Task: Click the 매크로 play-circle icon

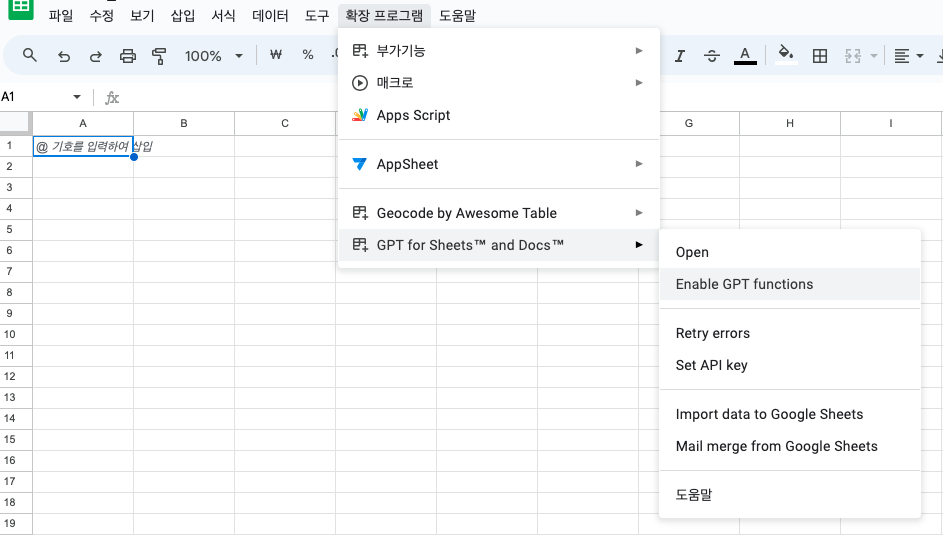Action: click(360, 83)
